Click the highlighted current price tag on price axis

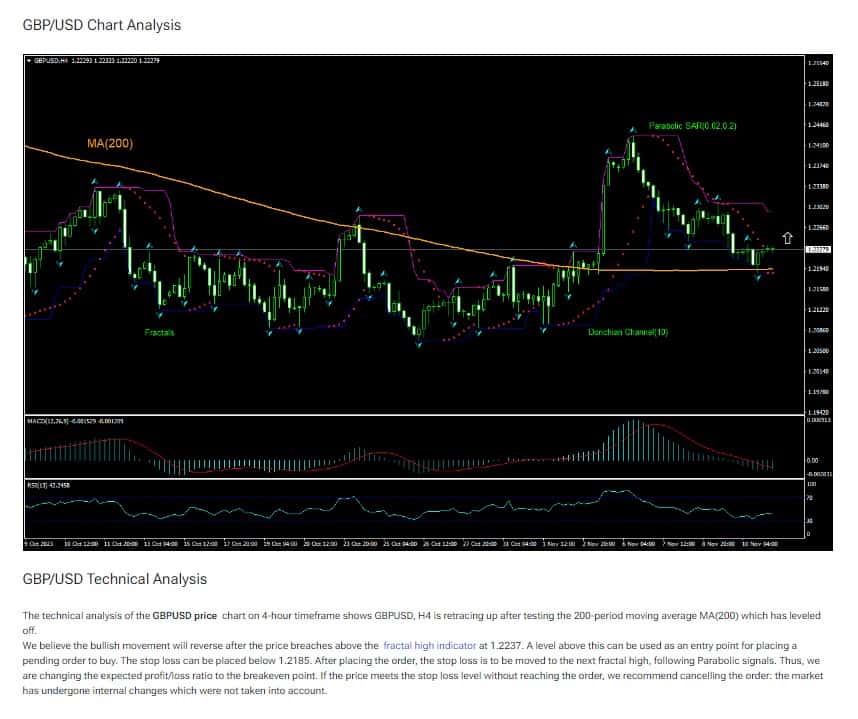818,250
